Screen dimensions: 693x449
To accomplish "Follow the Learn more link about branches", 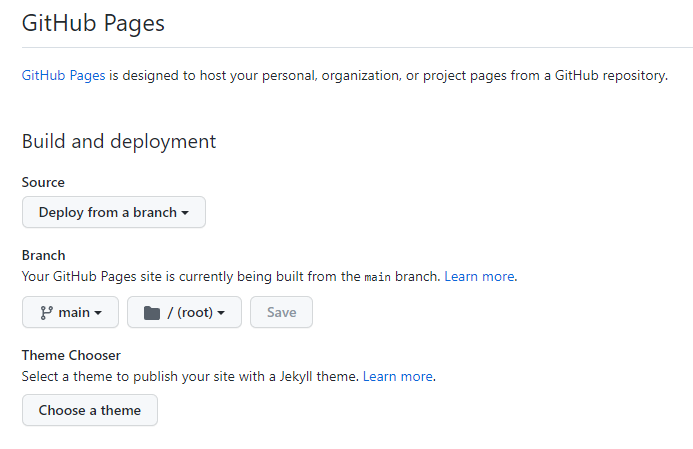I will [x=479, y=276].
